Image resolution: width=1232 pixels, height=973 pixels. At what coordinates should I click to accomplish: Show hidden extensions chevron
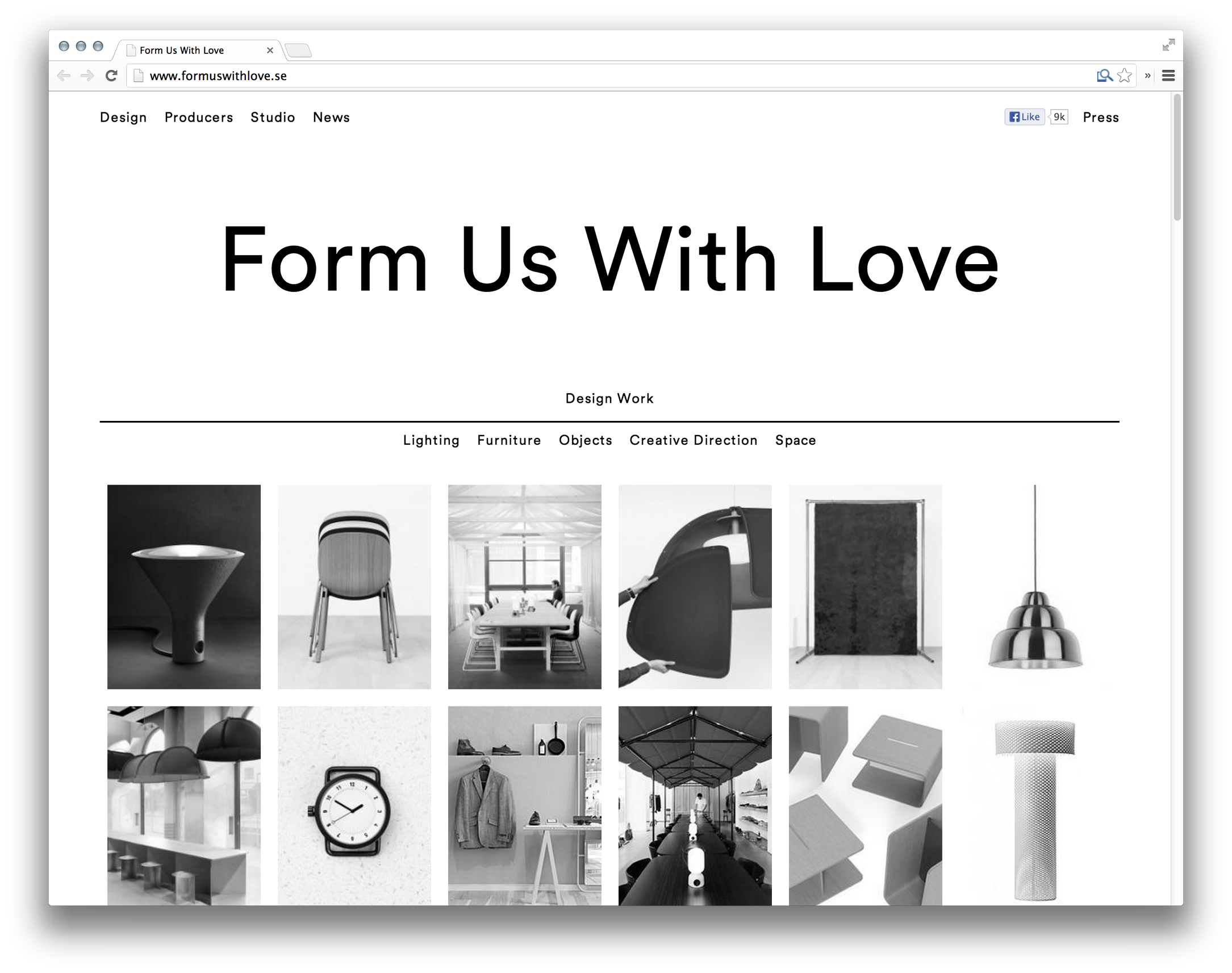(1148, 76)
